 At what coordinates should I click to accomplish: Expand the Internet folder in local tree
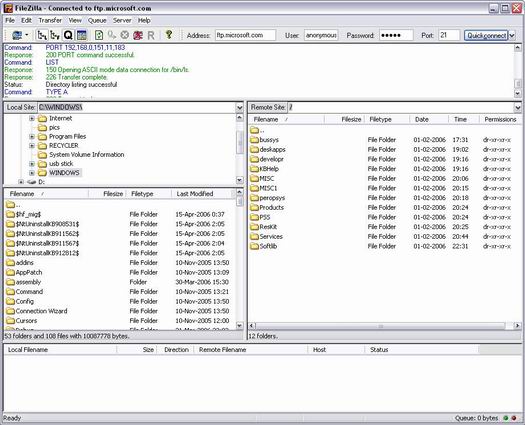tap(32, 118)
